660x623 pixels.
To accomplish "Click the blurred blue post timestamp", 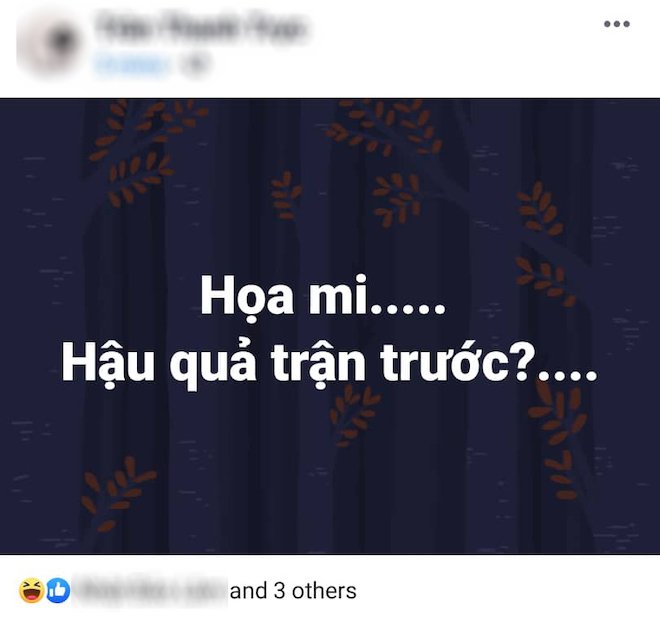I will tap(132, 65).
